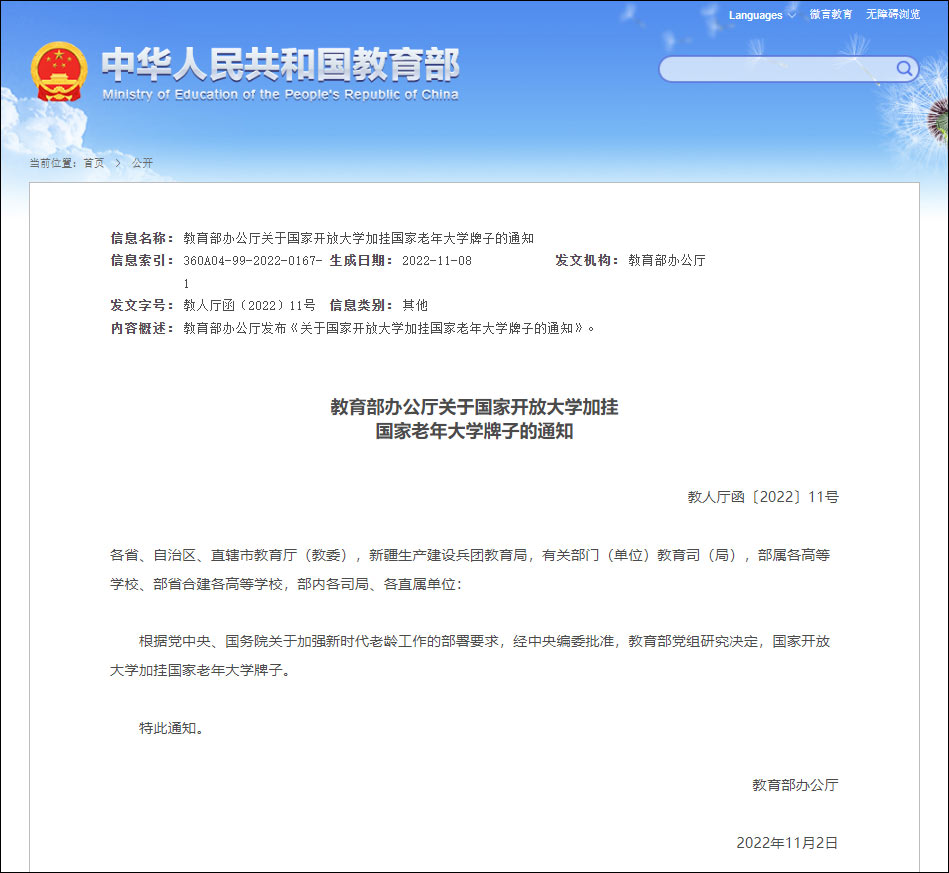Click the paragraph starting 根据党中央
This screenshot has width=949, height=873.
(470, 656)
